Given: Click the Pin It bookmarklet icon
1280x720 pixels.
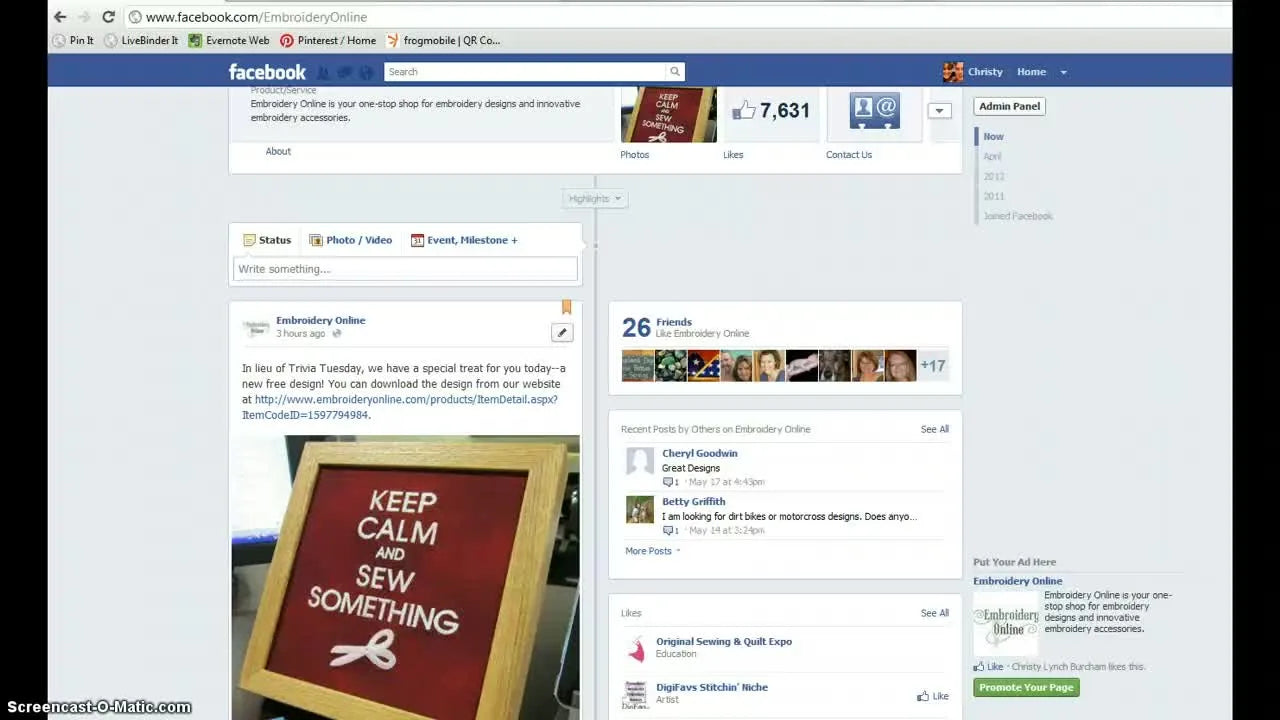Looking at the screenshot, I should (x=59, y=40).
